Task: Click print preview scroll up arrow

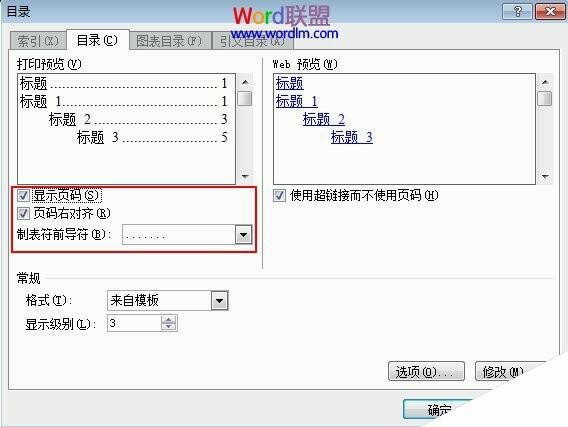Action: point(245,82)
